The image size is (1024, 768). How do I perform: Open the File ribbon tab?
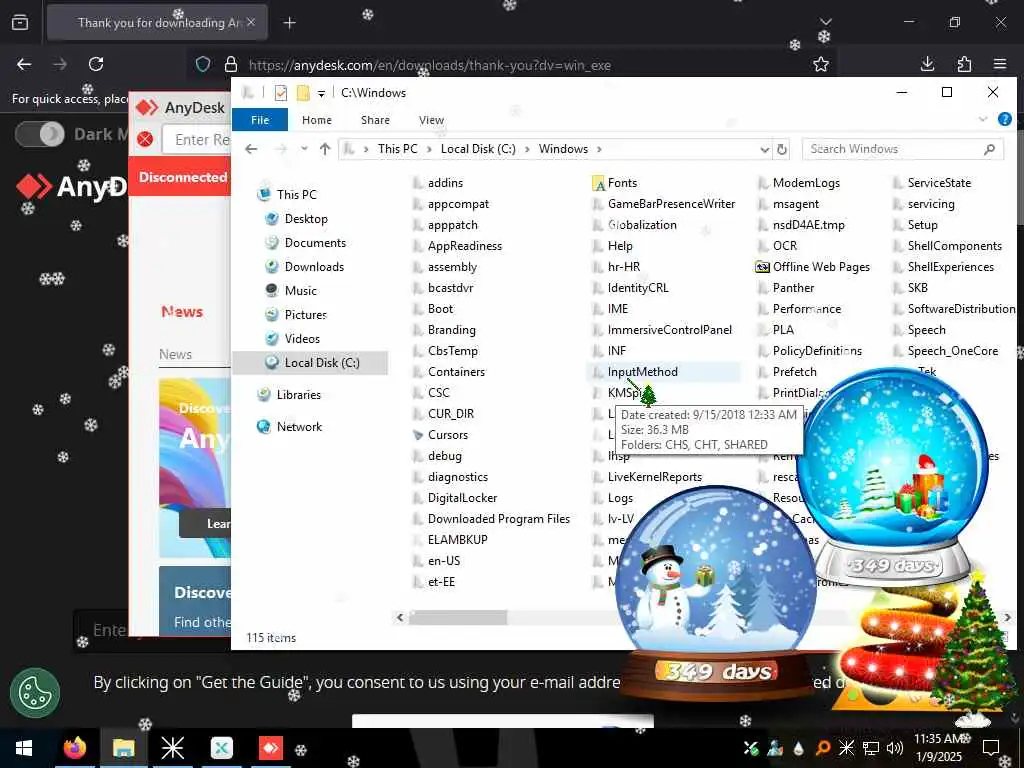[260, 120]
